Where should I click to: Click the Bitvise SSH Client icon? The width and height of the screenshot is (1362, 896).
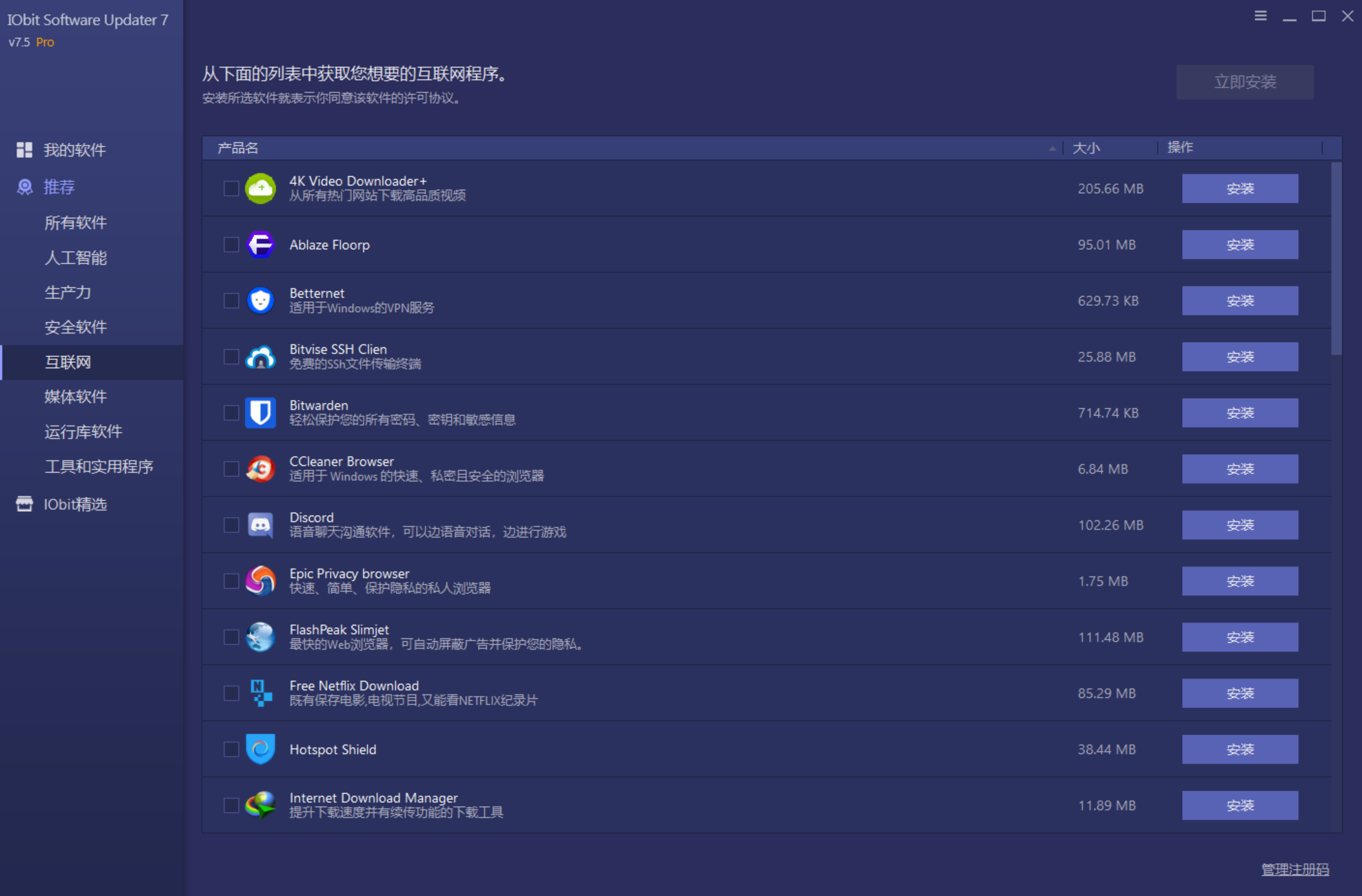pyautogui.click(x=261, y=356)
